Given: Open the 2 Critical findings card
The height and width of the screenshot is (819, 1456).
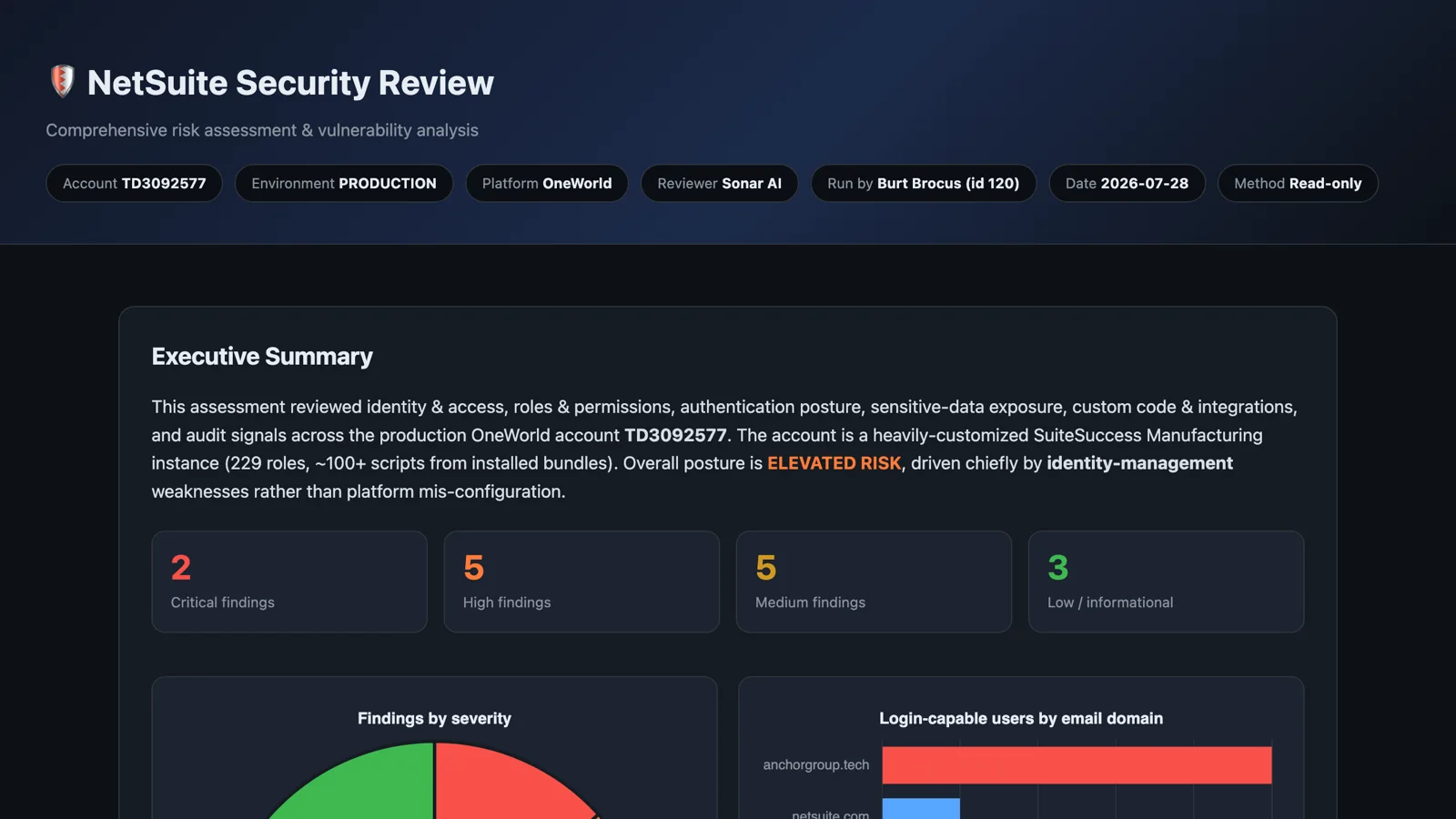Looking at the screenshot, I should click(x=289, y=581).
